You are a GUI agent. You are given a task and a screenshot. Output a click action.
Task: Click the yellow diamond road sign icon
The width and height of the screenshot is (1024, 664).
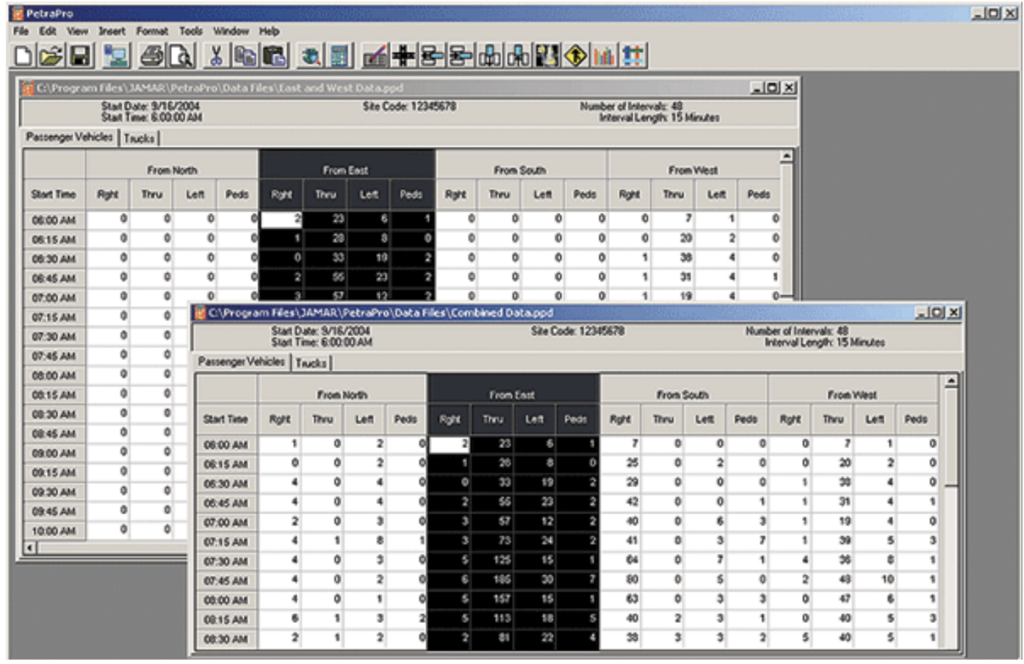point(575,56)
